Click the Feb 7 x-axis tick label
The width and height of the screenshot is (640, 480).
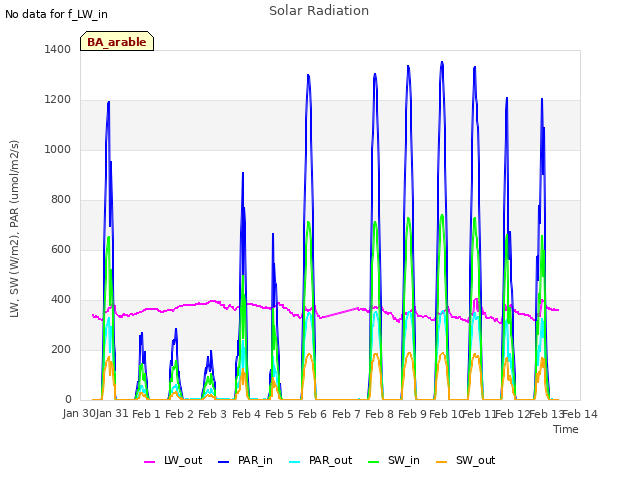tap(346, 414)
